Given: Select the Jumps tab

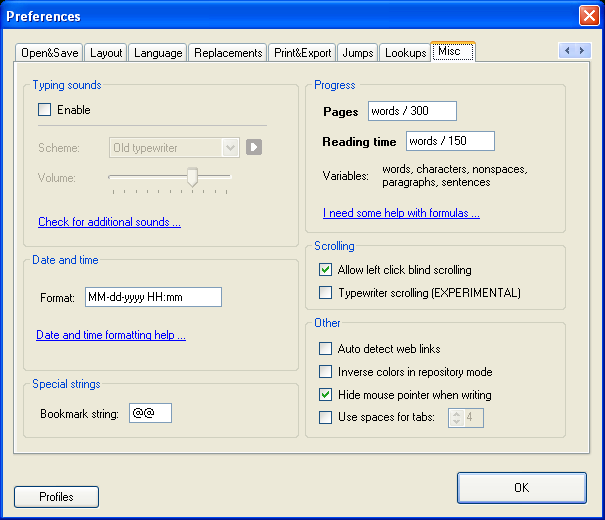Looking at the screenshot, I should click(358, 53).
